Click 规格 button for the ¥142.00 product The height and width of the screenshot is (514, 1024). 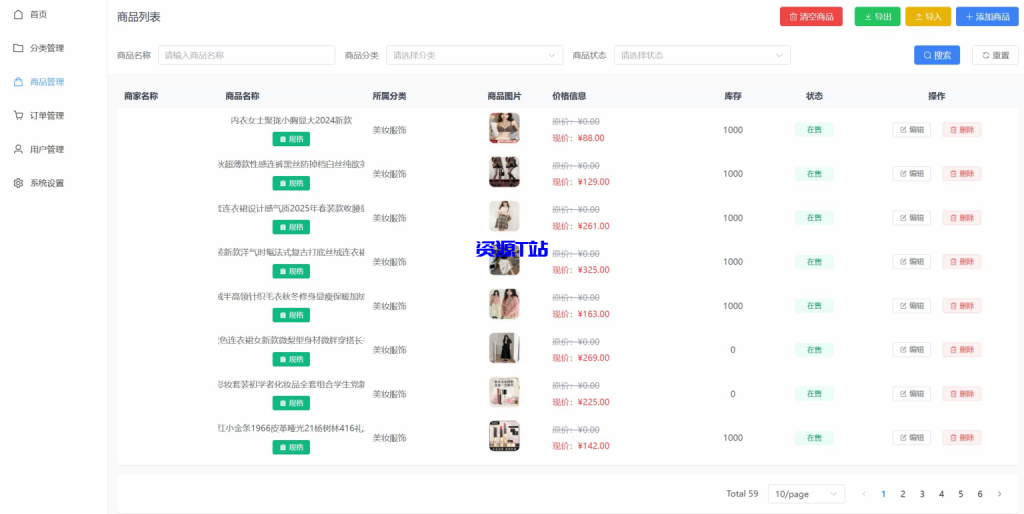(x=291, y=447)
